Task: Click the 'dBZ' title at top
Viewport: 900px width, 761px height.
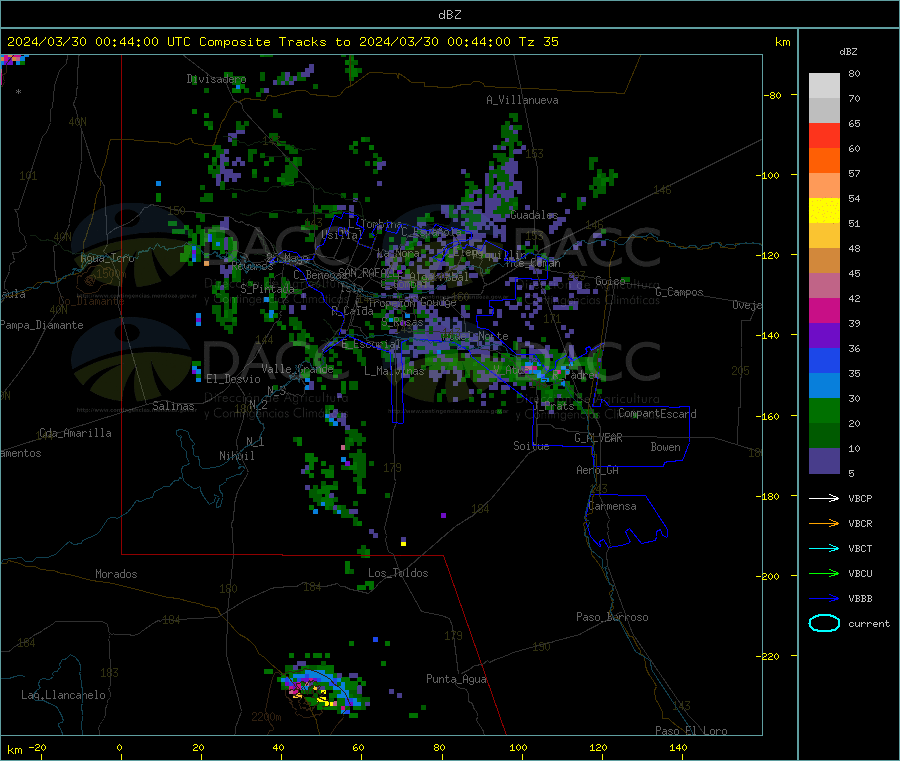Action: click(449, 14)
